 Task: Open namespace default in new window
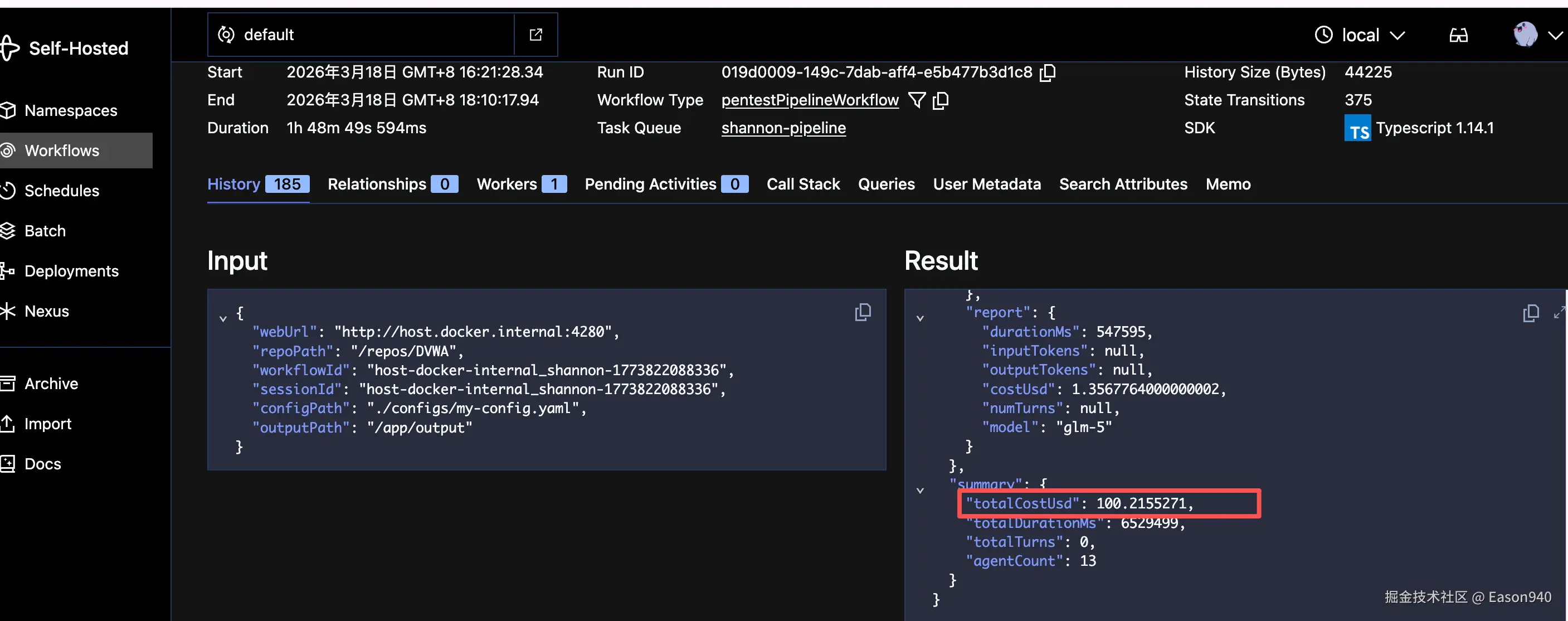point(535,35)
